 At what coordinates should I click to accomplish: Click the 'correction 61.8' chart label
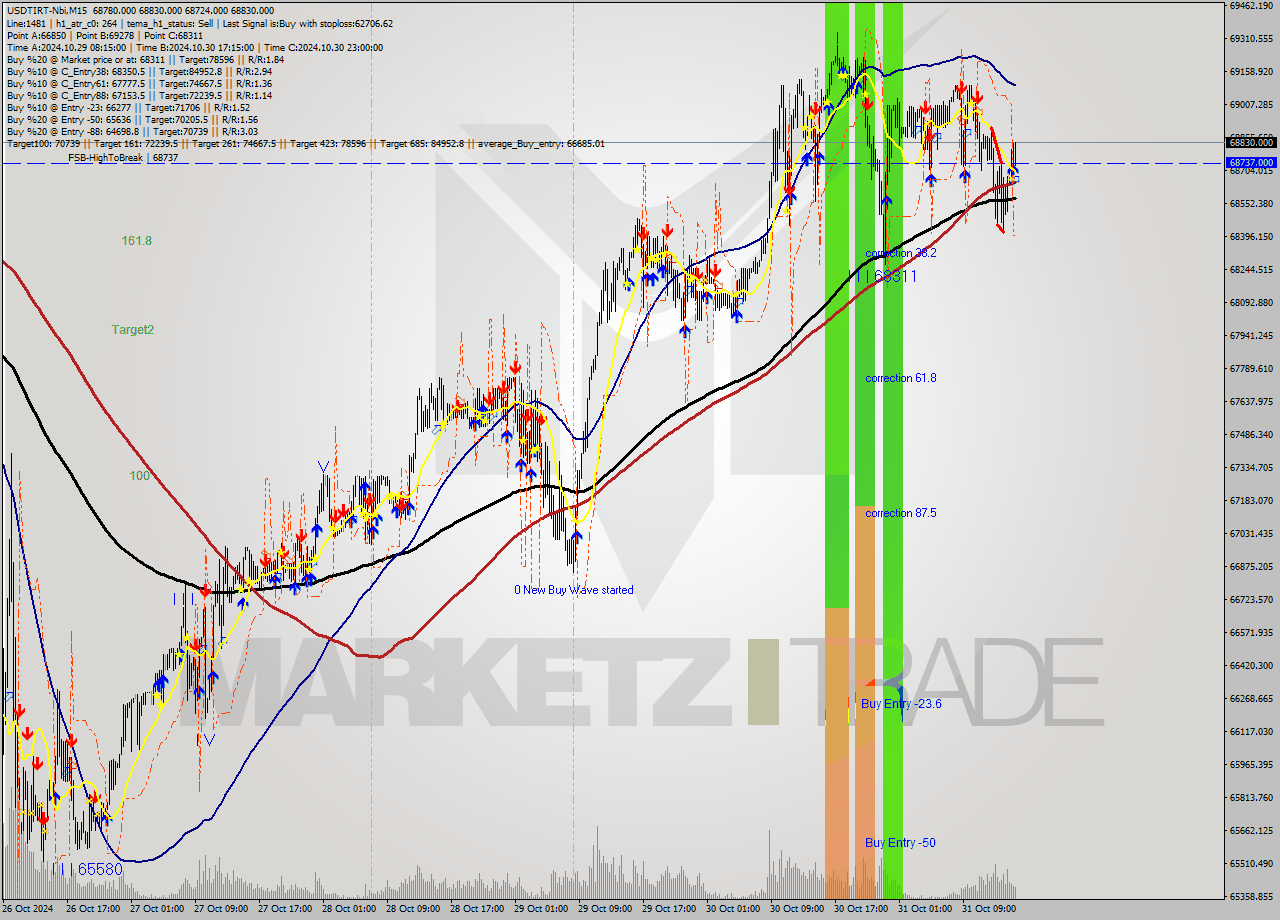901,378
